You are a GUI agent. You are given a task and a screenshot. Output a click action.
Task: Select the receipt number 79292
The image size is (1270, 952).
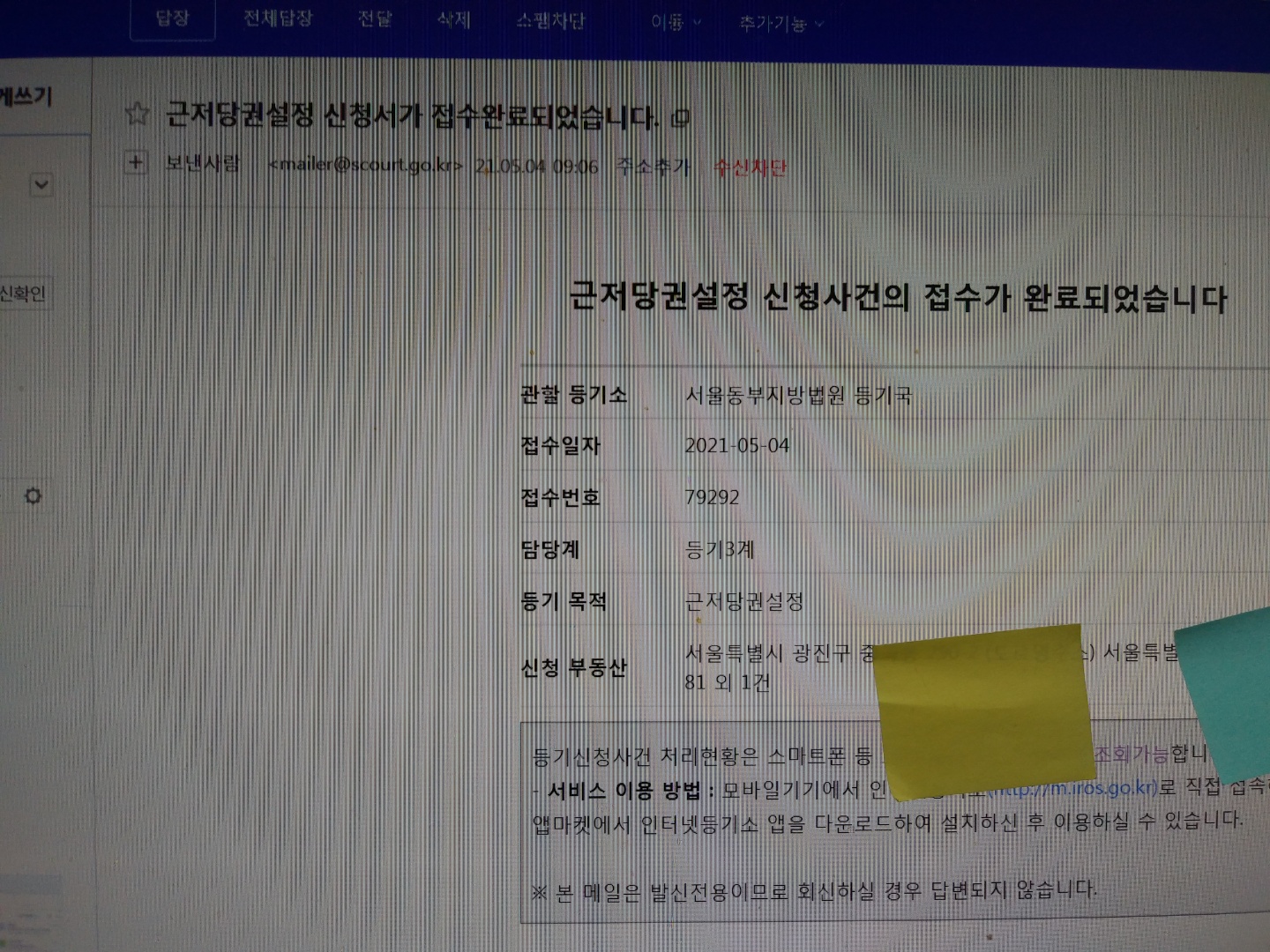click(713, 497)
